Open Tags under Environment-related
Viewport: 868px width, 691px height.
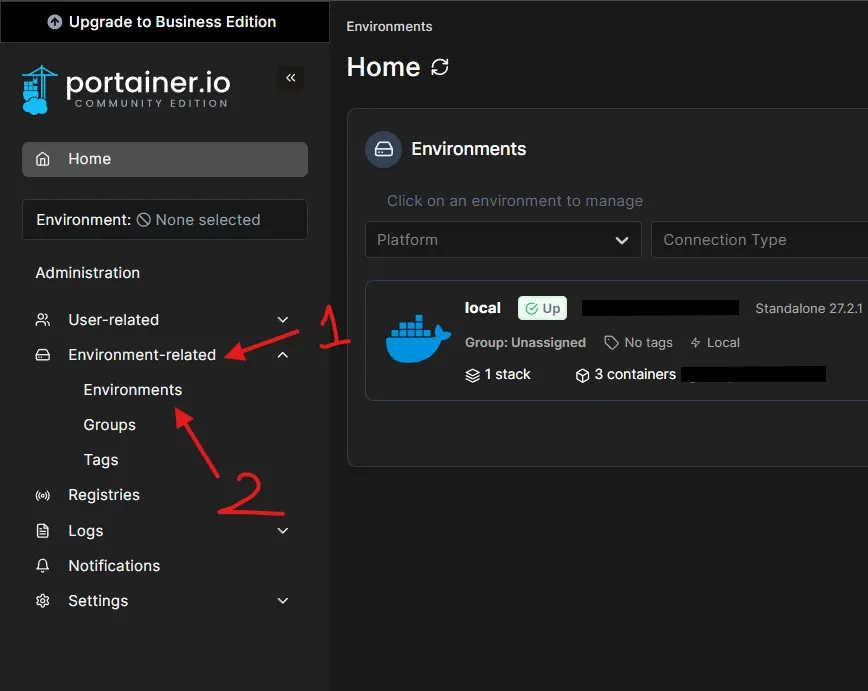(101, 460)
